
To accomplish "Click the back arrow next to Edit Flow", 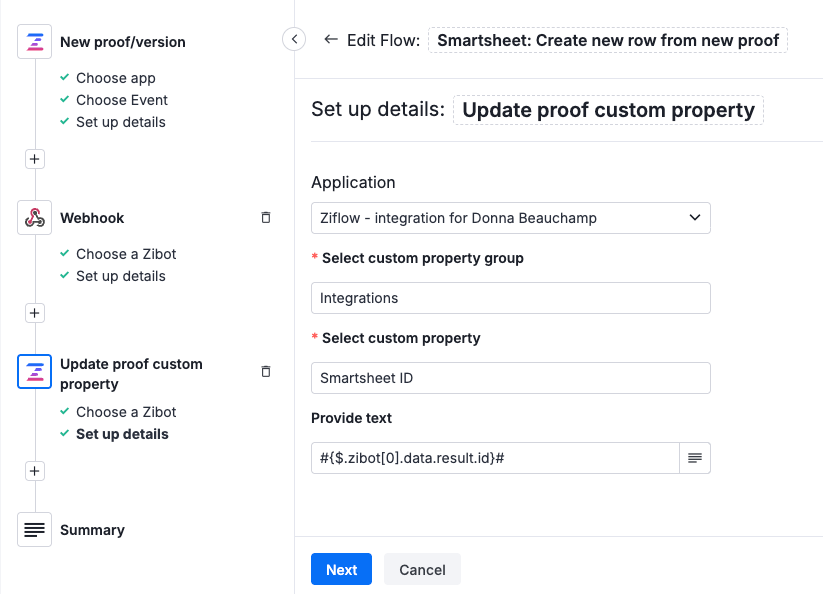I will (330, 40).
